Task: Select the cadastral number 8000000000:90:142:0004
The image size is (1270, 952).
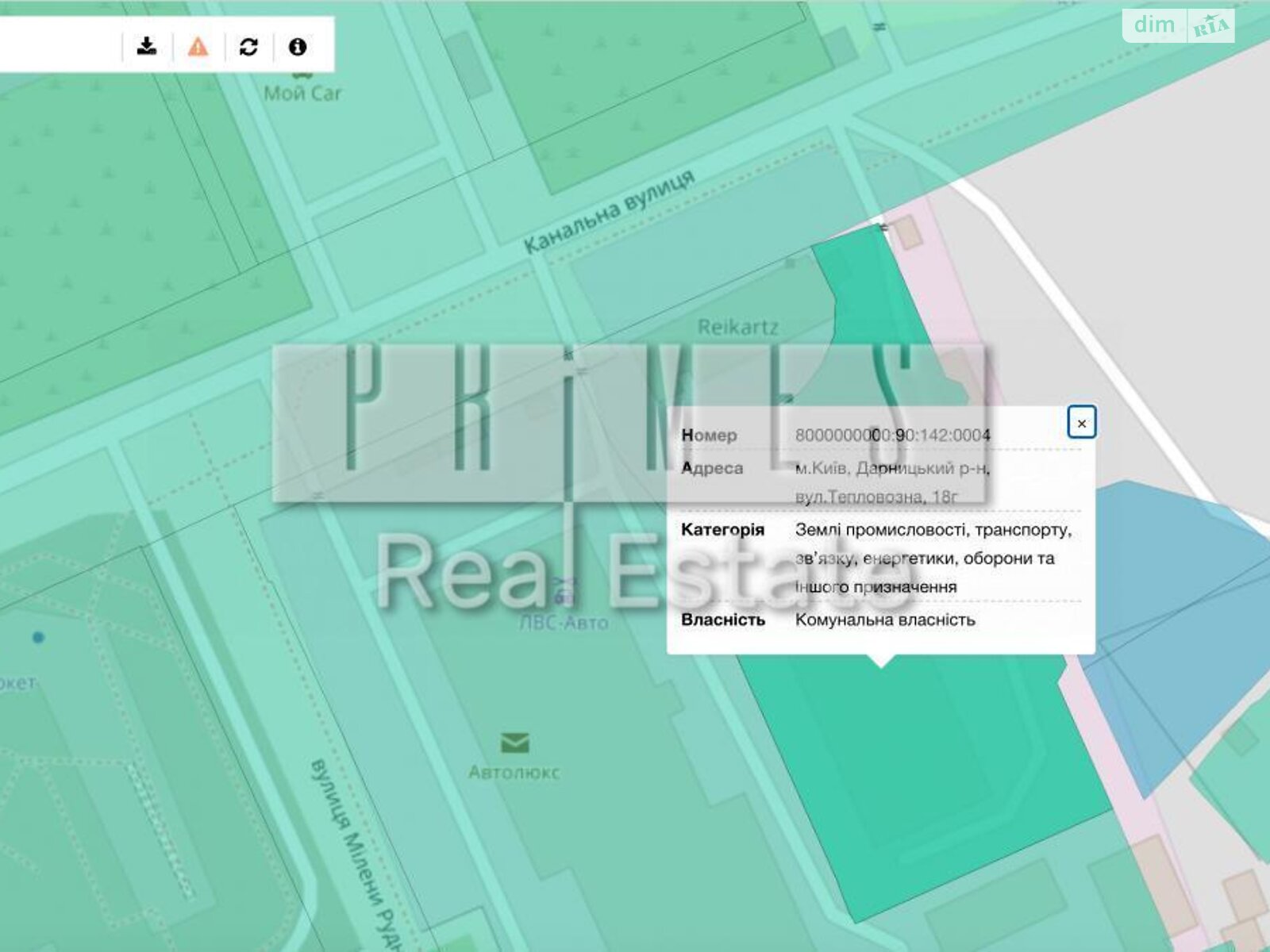Action: coord(893,435)
